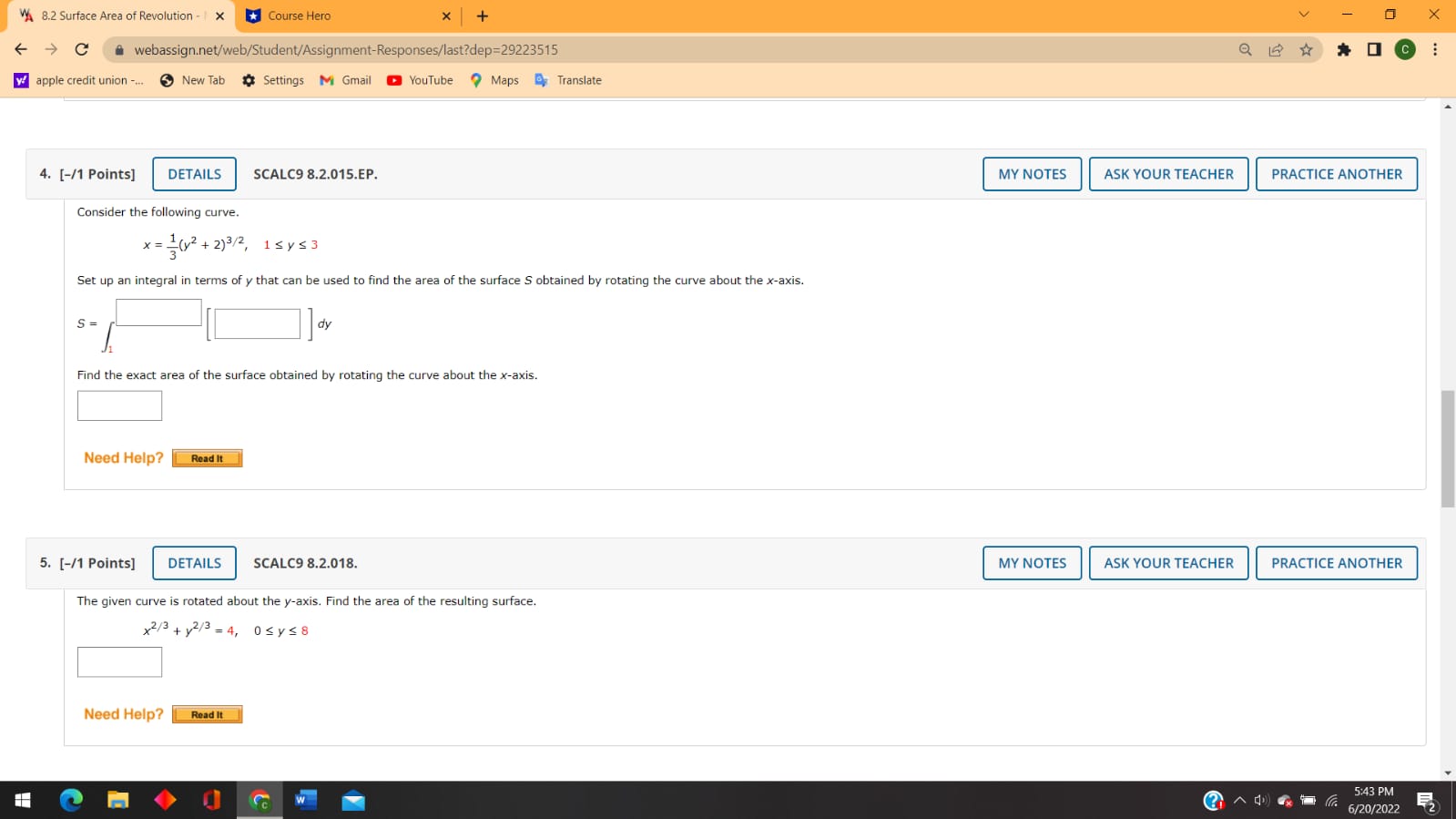This screenshot has width=1456, height=819.
Task: Open the side panel icon
Action: click(1374, 49)
